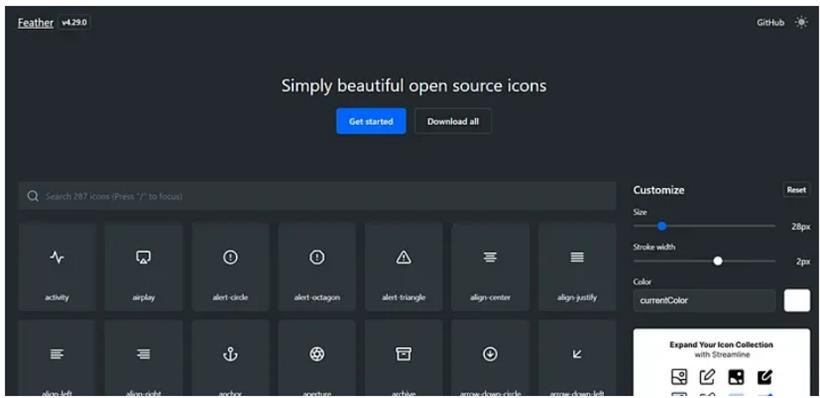Click the anchor icon tile
Image resolution: width=820 pixels, height=398 pixels.
tap(230, 358)
